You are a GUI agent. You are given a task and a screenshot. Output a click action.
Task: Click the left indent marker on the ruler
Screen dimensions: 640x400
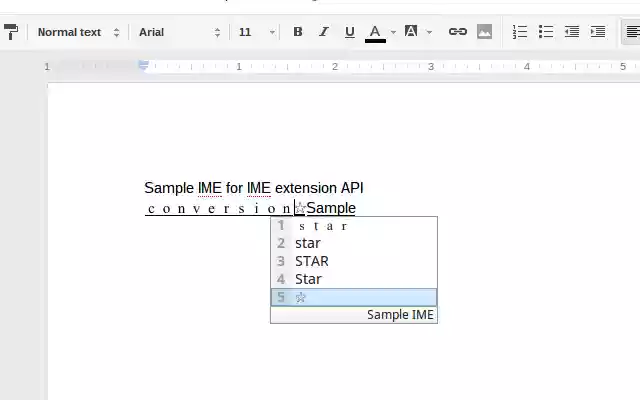(143, 65)
